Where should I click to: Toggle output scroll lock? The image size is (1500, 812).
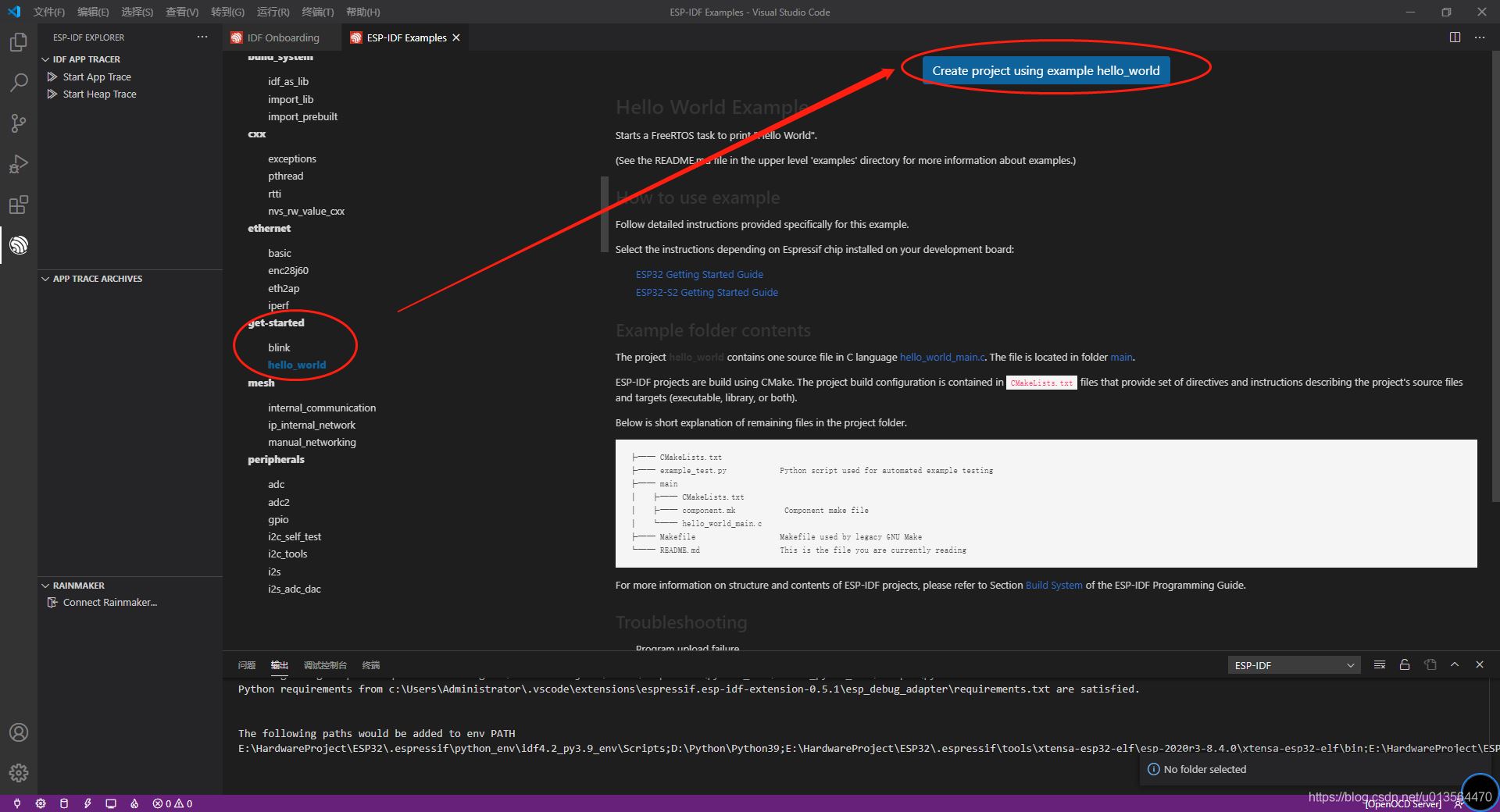coord(1405,664)
